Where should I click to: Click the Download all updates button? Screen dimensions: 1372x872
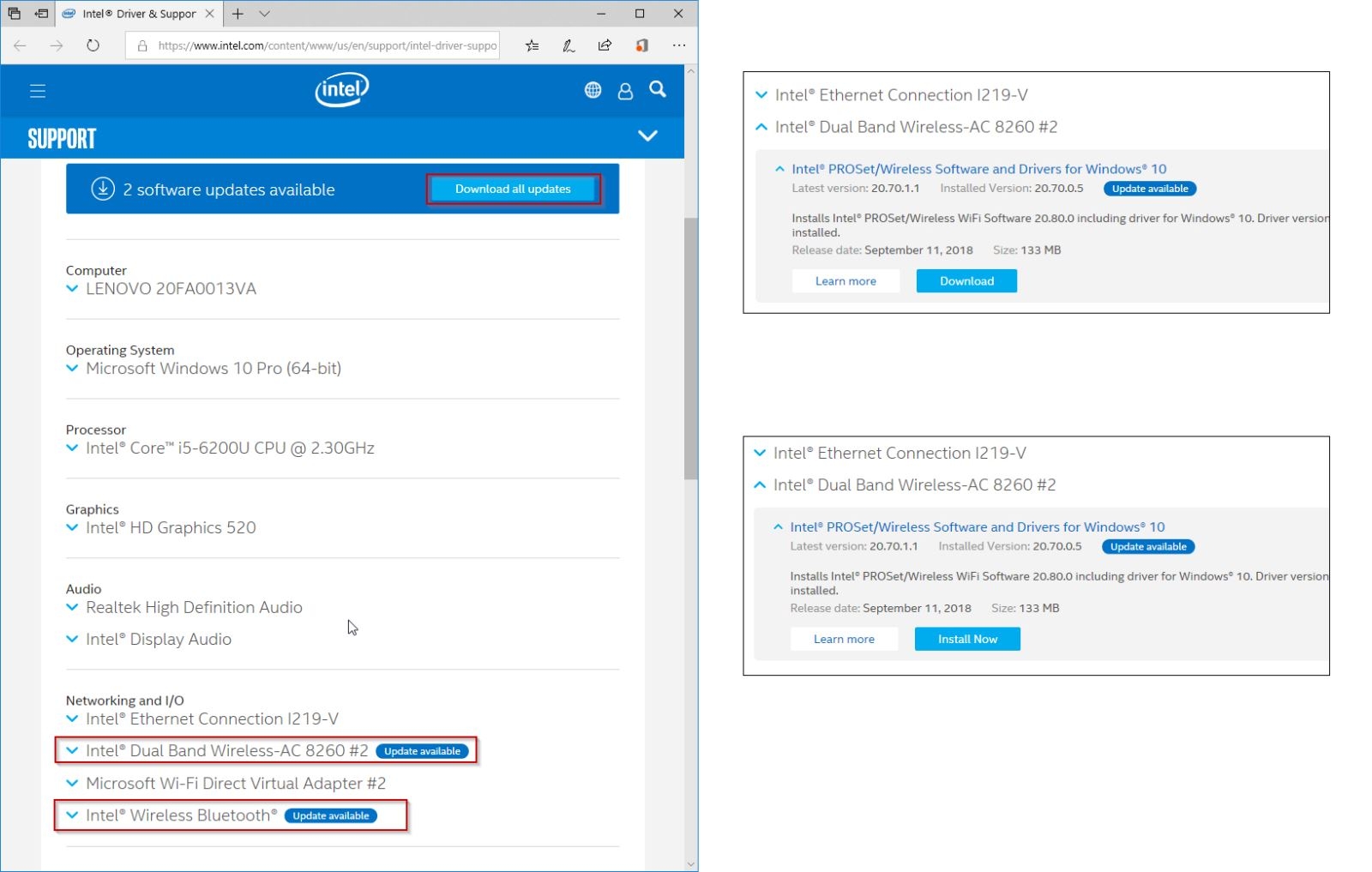pos(513,189)
